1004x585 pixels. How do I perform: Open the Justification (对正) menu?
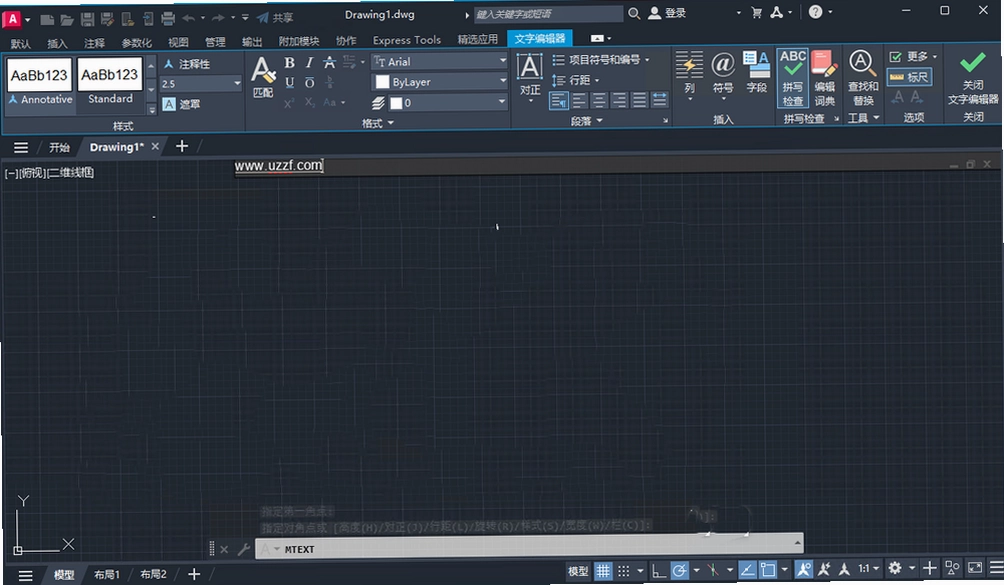tap(530, 77)
